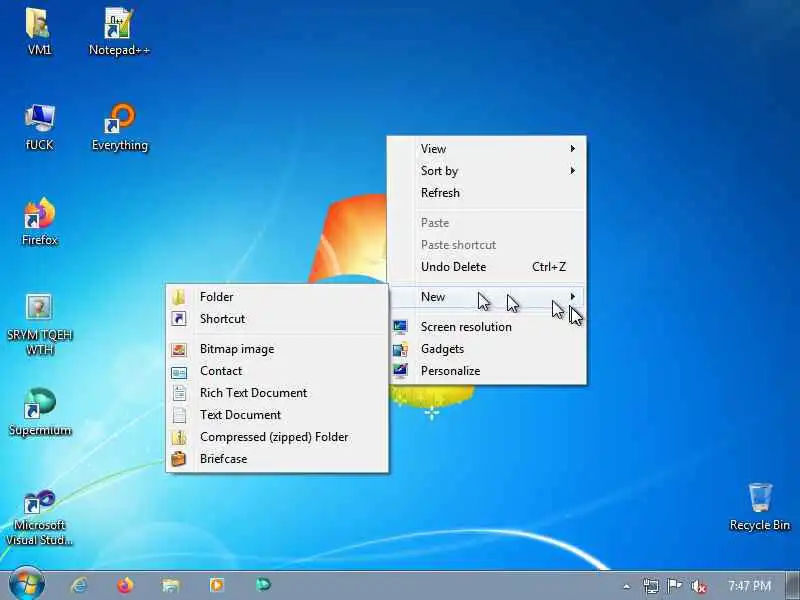
Task: Expand the Sort by submenu arrow
Action: tap(572, 170)
